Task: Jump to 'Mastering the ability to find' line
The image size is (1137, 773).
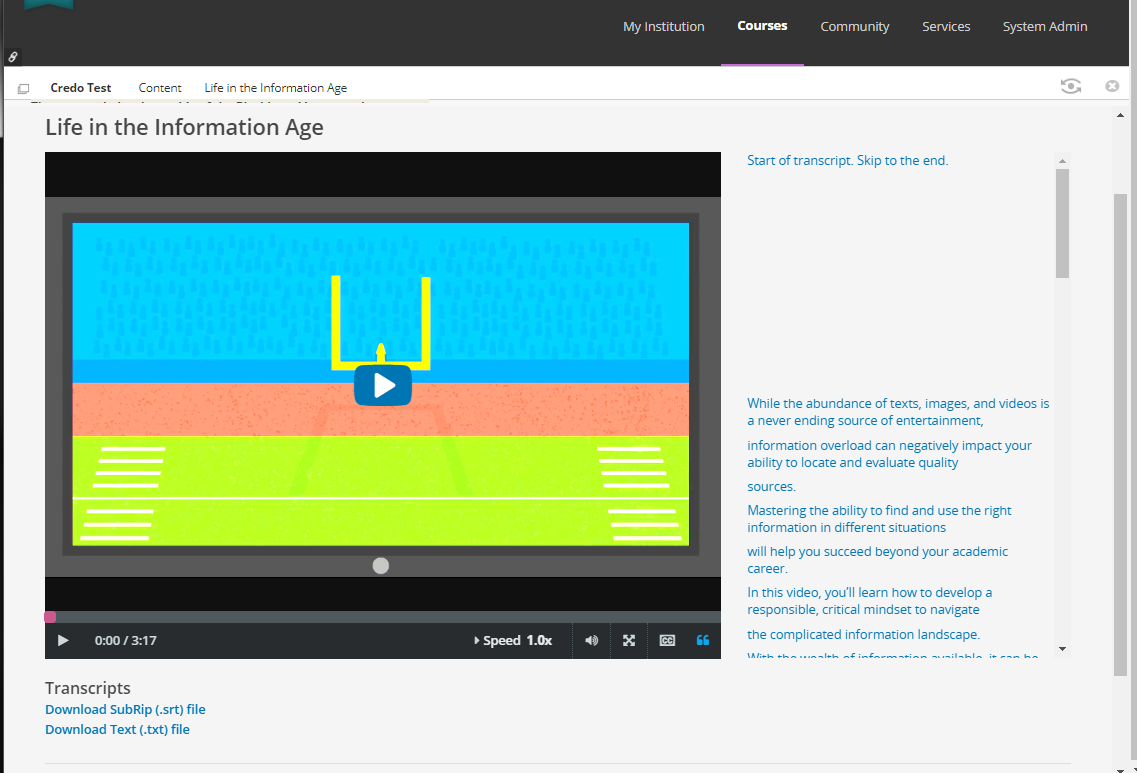Action: [879, 519]
